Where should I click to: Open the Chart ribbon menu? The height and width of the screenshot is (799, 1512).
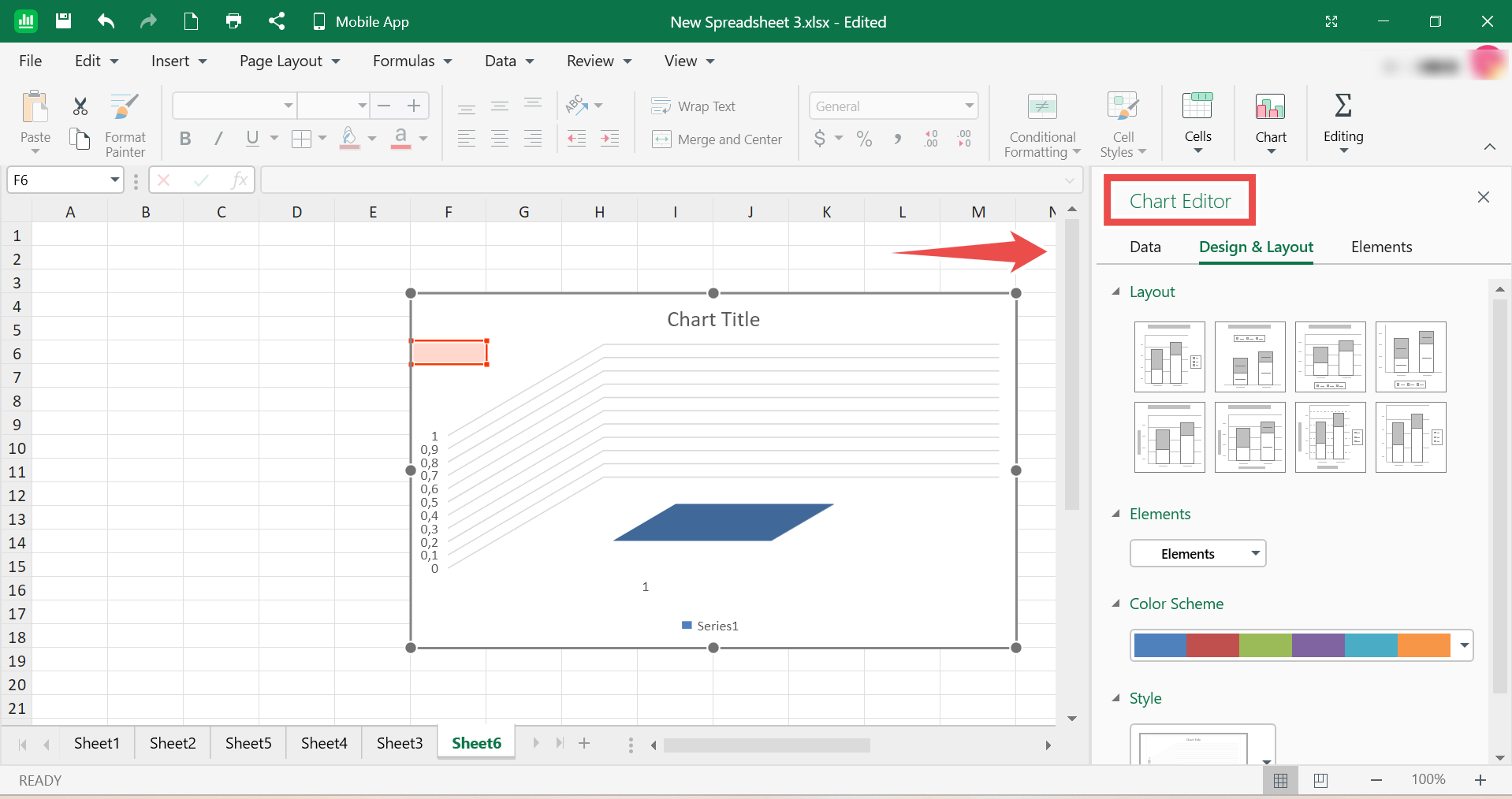(1271, 122)
